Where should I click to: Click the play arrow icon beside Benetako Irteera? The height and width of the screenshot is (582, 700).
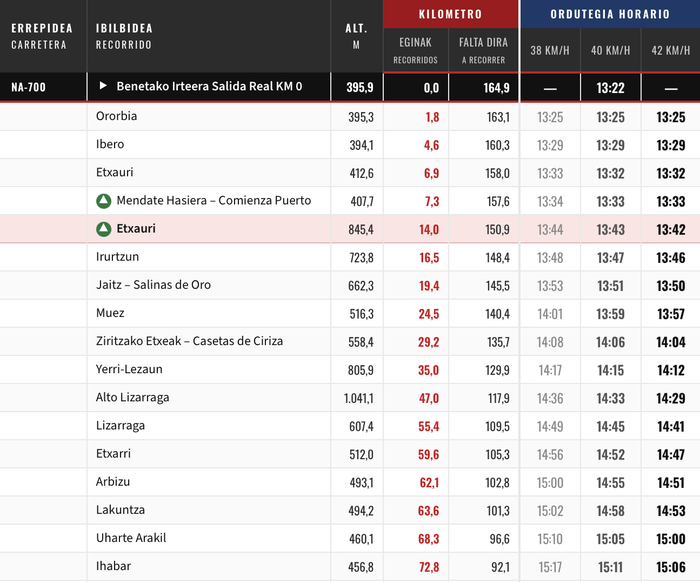103,87
